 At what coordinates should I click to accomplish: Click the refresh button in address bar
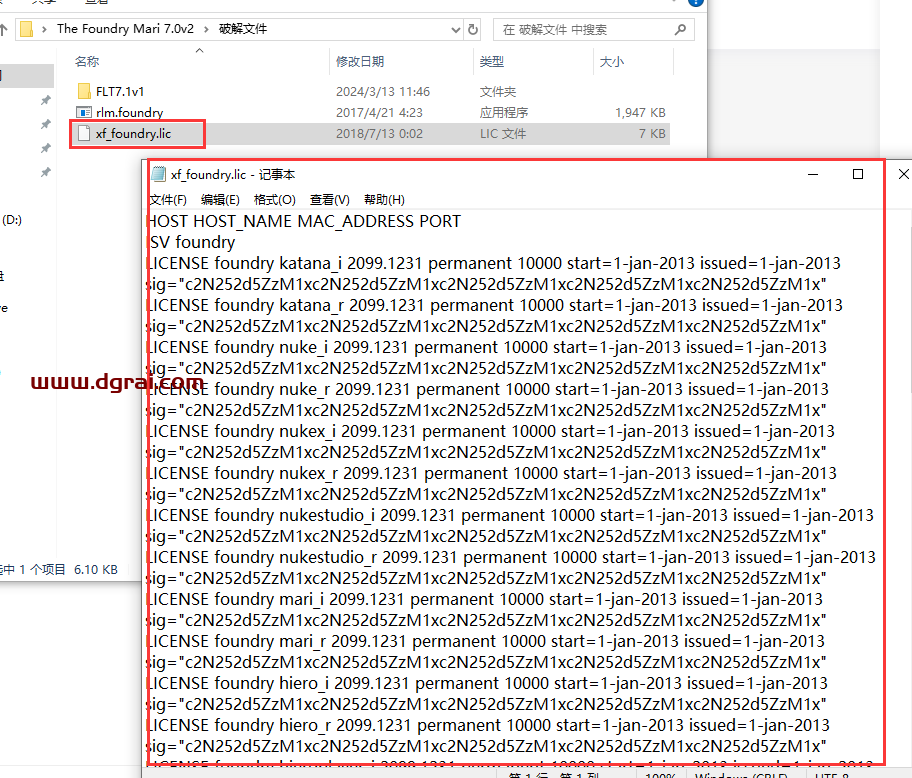pos(473,29)
